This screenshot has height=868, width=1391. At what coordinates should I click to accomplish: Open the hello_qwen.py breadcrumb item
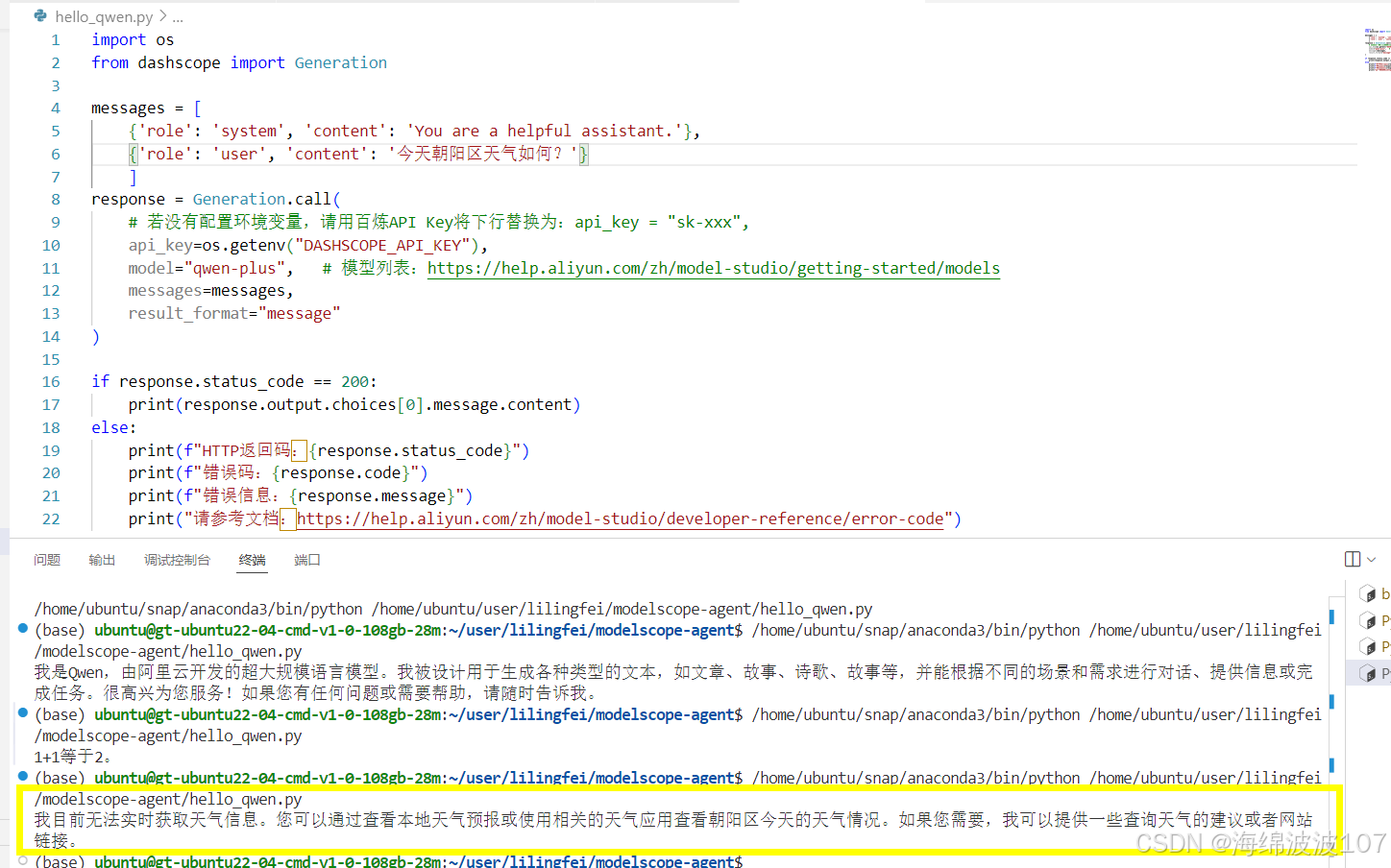pyautogui.click(x=104, y=16)
